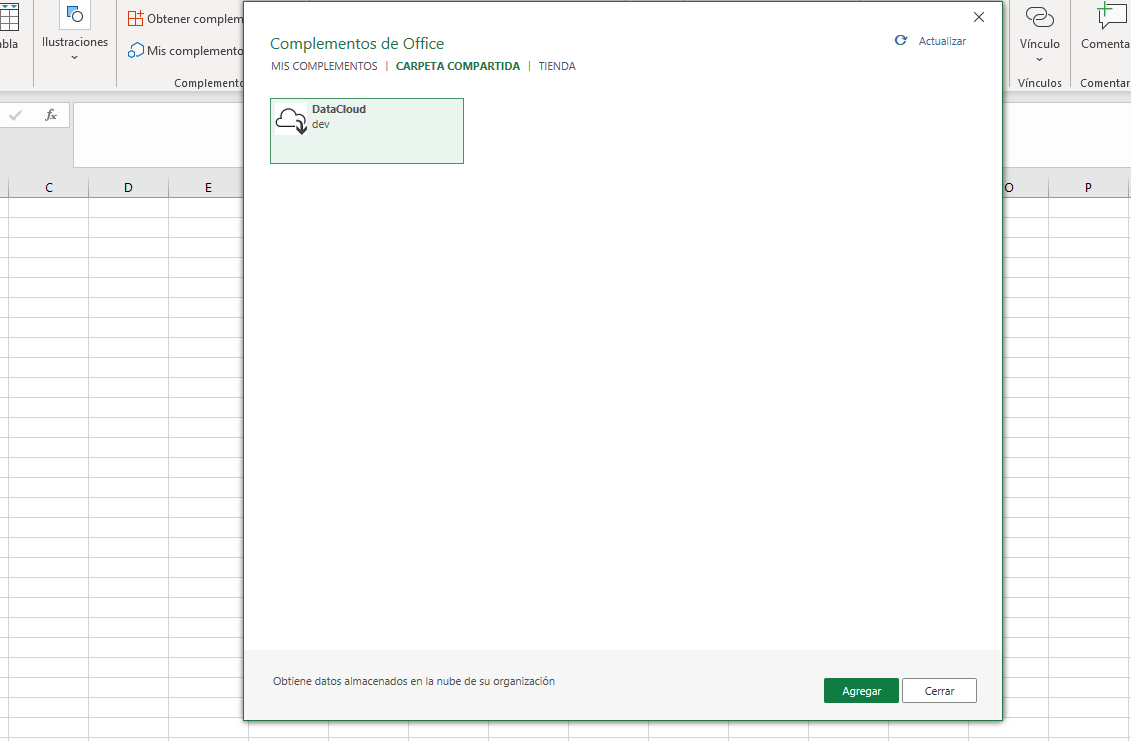Click the 'dev' provider text
Screen dimensions: 1131x741
tap(320, 124)
